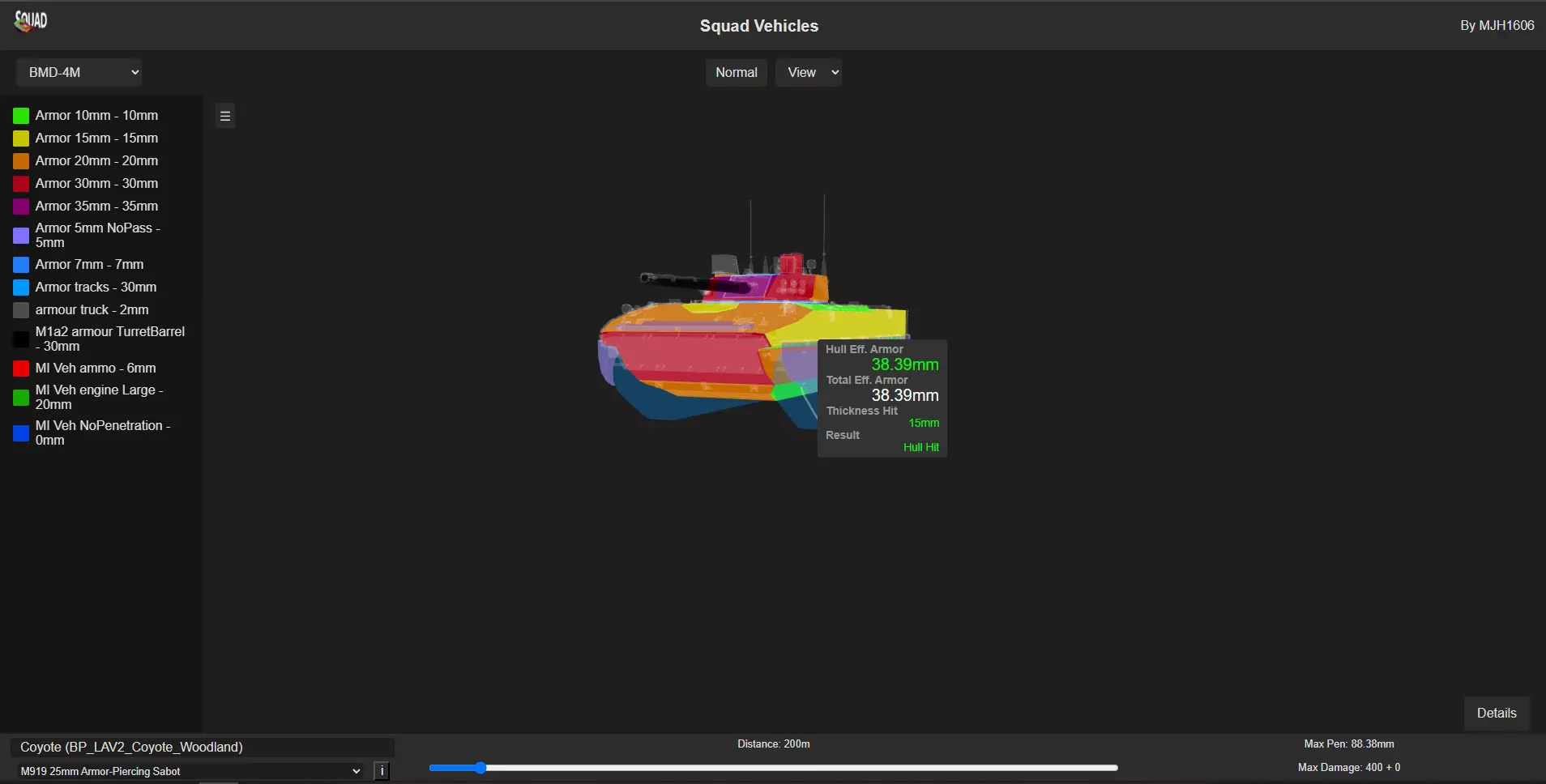Click the Squad logo icon

tap(31, 21)
